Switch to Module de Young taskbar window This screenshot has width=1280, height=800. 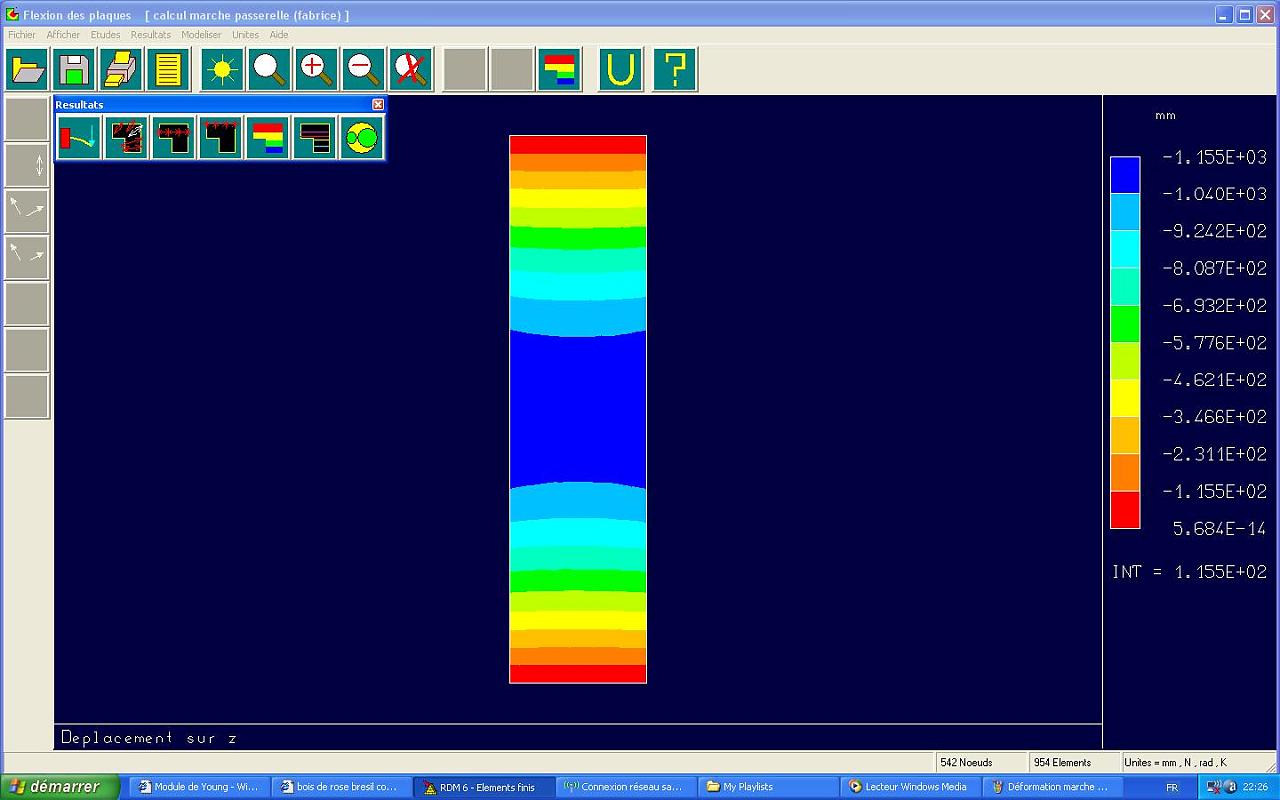click(x=199, y=787)
